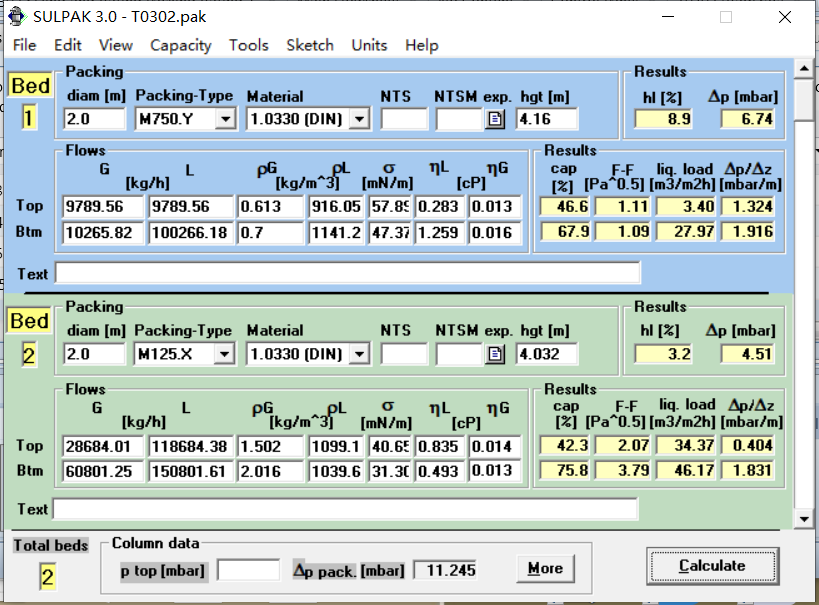
Task: Expand Bed 1 Material dropdown 1.0330 (DIN)
Action: [359, 119]
